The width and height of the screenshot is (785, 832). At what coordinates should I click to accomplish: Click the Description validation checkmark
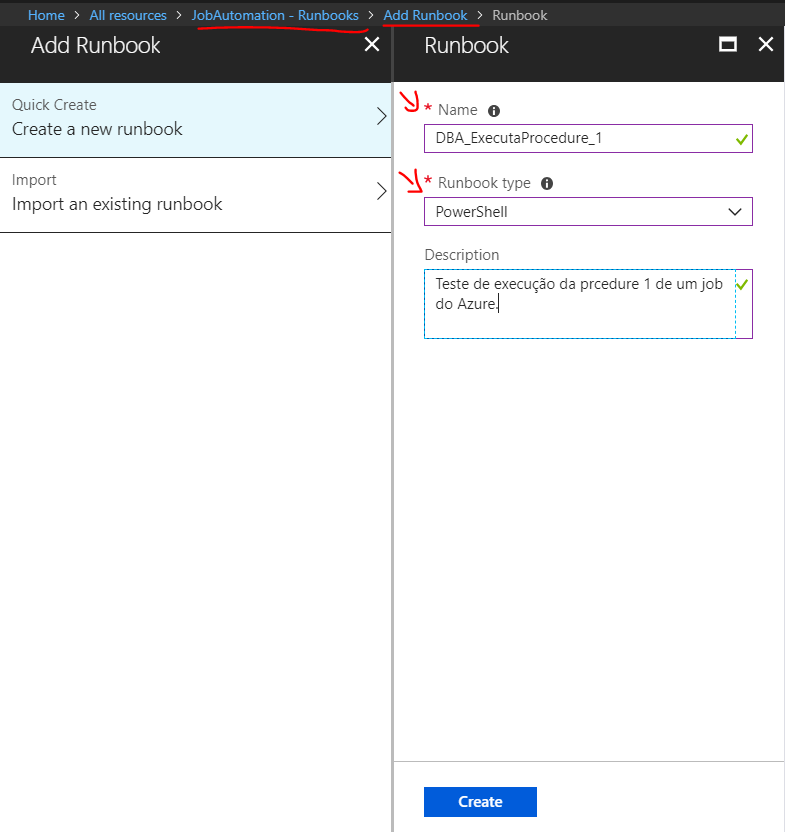pyautogui.click(x=741, y=285)
